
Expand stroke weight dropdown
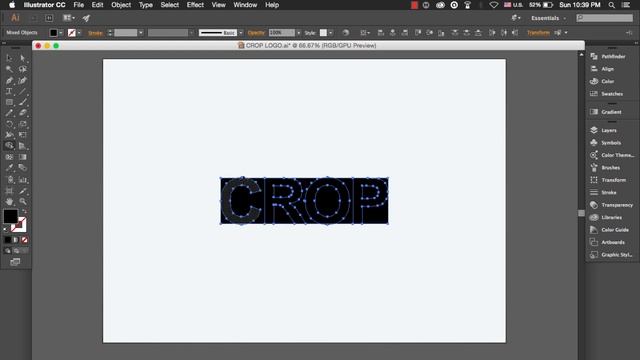point(141,33)
